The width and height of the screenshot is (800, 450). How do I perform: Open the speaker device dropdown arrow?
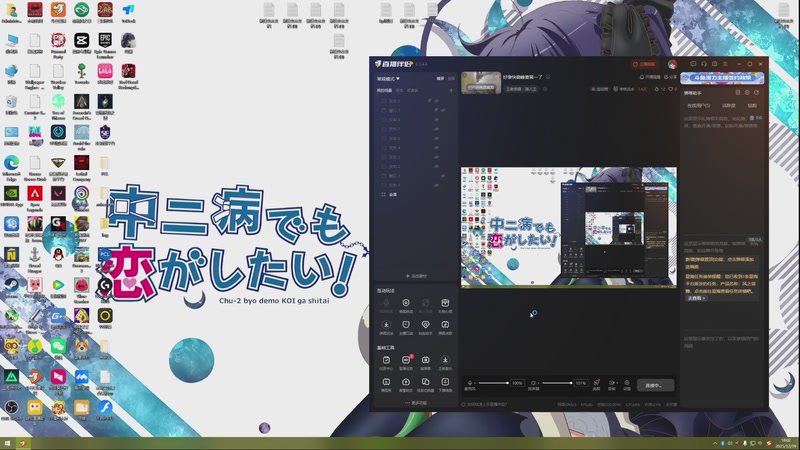[x=539, y=383]
